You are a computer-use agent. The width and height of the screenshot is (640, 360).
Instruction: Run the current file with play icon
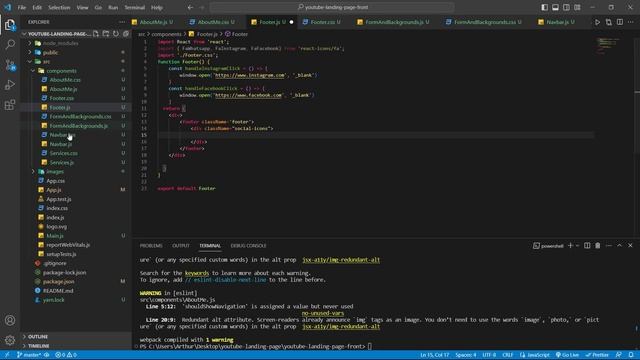[x=597, y=22]
